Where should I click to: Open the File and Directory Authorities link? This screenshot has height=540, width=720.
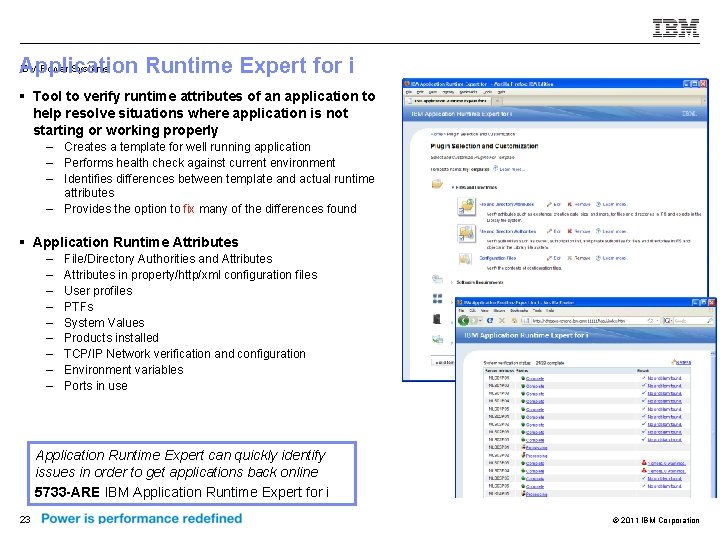coord(508,231)
